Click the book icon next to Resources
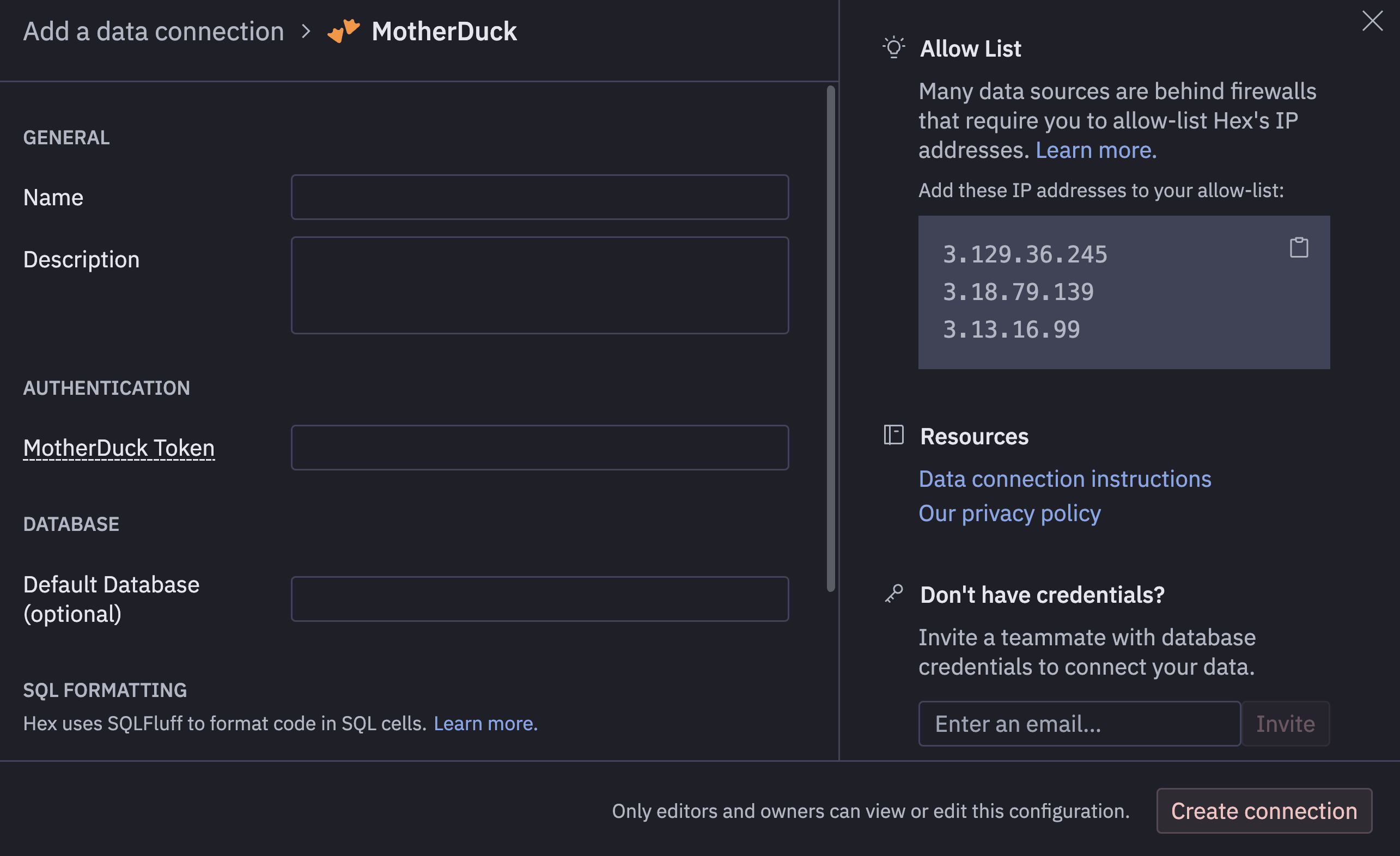Viewport: 1400px width, 856px height. pos(893,435)
